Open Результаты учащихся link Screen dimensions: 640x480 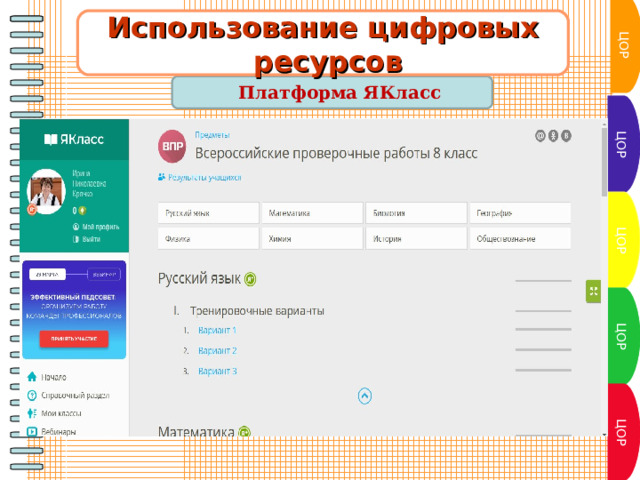[199, 178]
